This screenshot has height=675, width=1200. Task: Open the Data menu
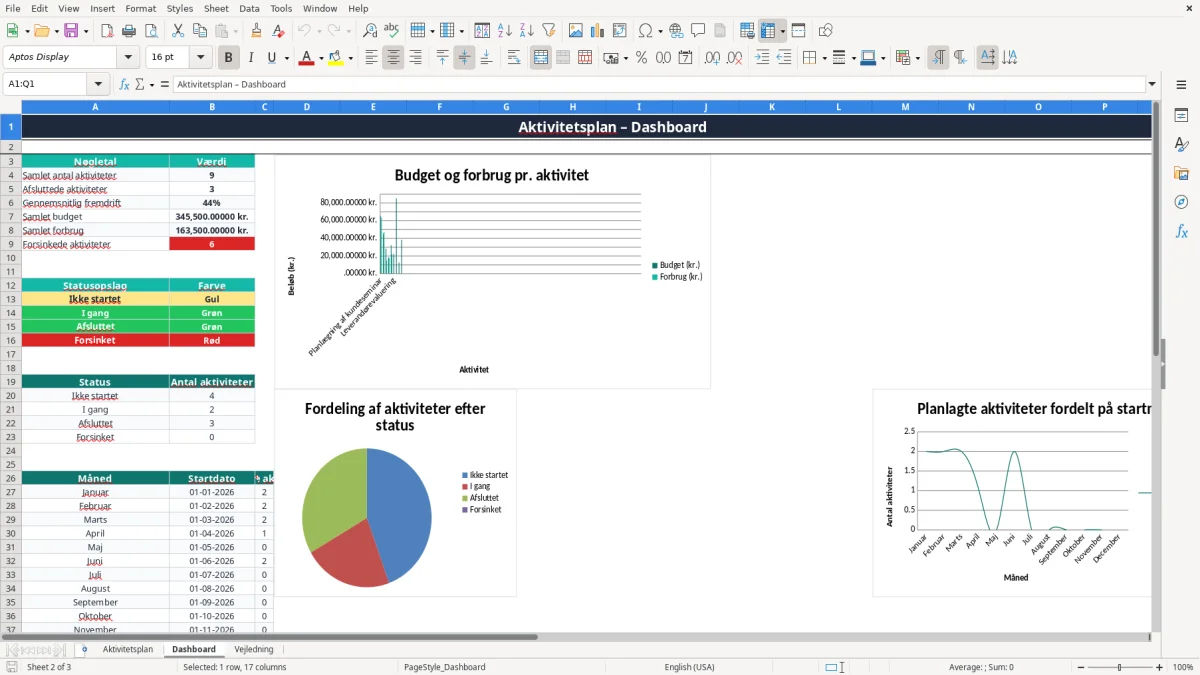(250, 8)
